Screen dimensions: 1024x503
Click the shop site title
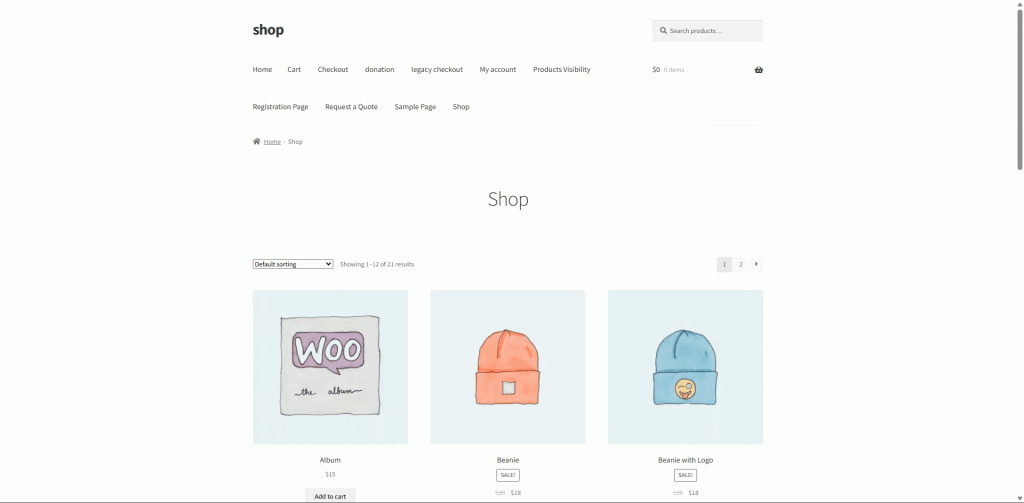click(268, 30)
